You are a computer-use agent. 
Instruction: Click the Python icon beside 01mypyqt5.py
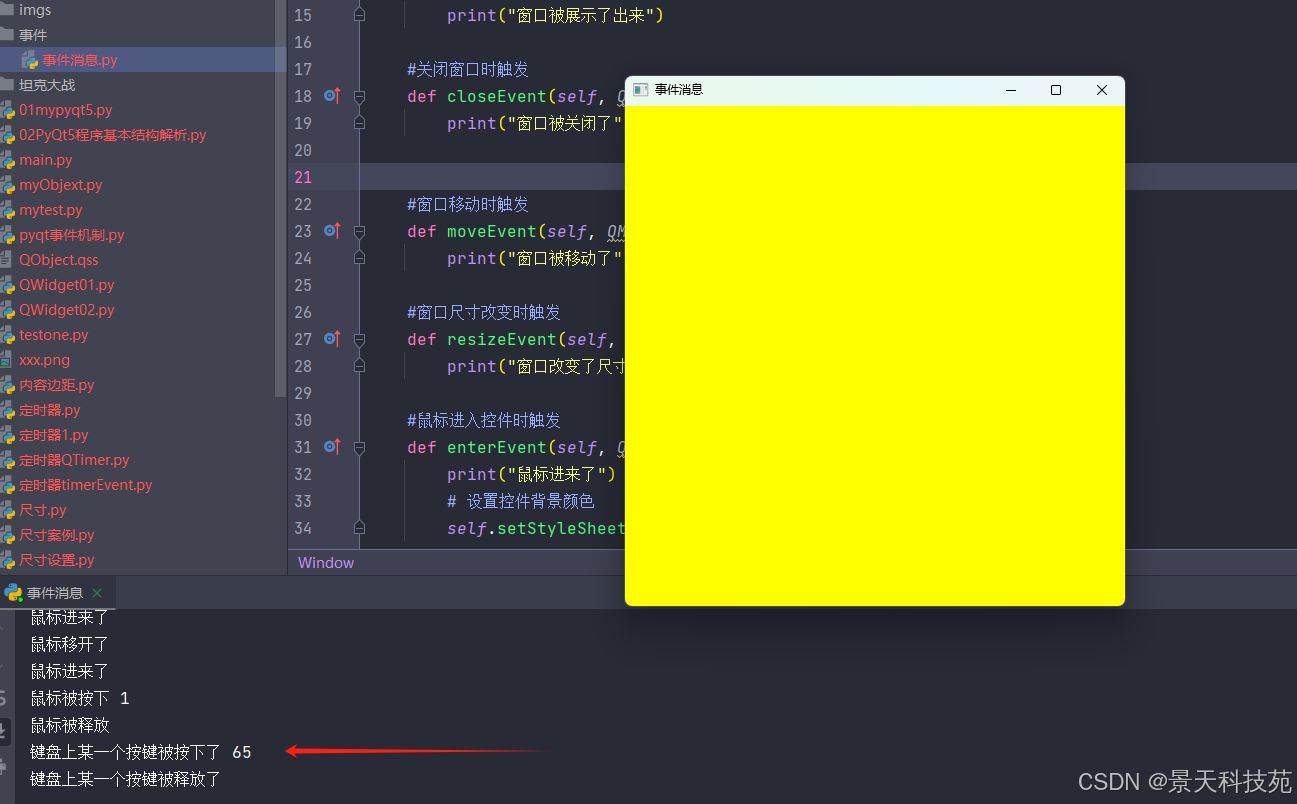7,110
